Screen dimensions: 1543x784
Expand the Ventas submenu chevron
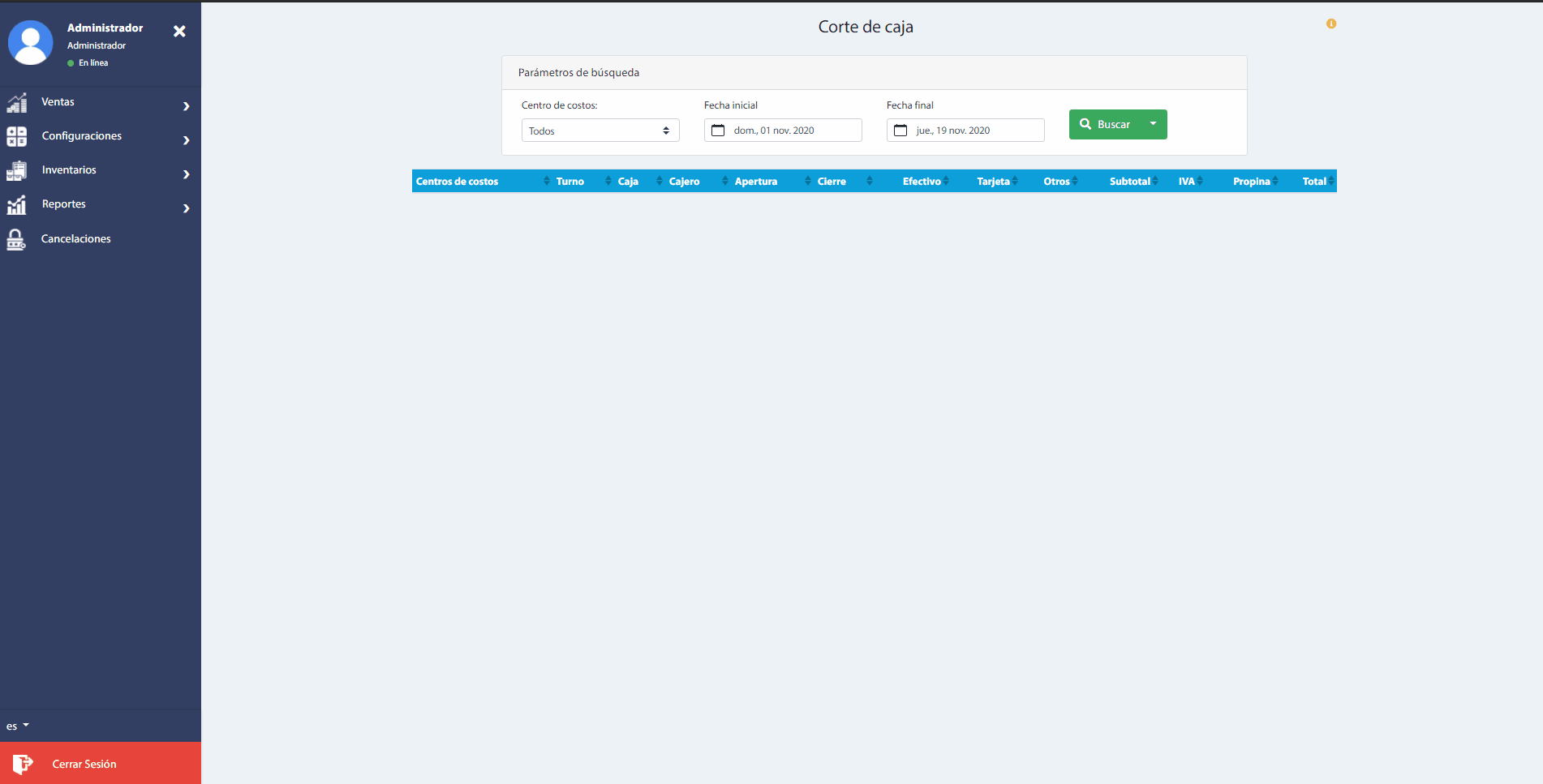pyautogui.click(x=186, y=106)
